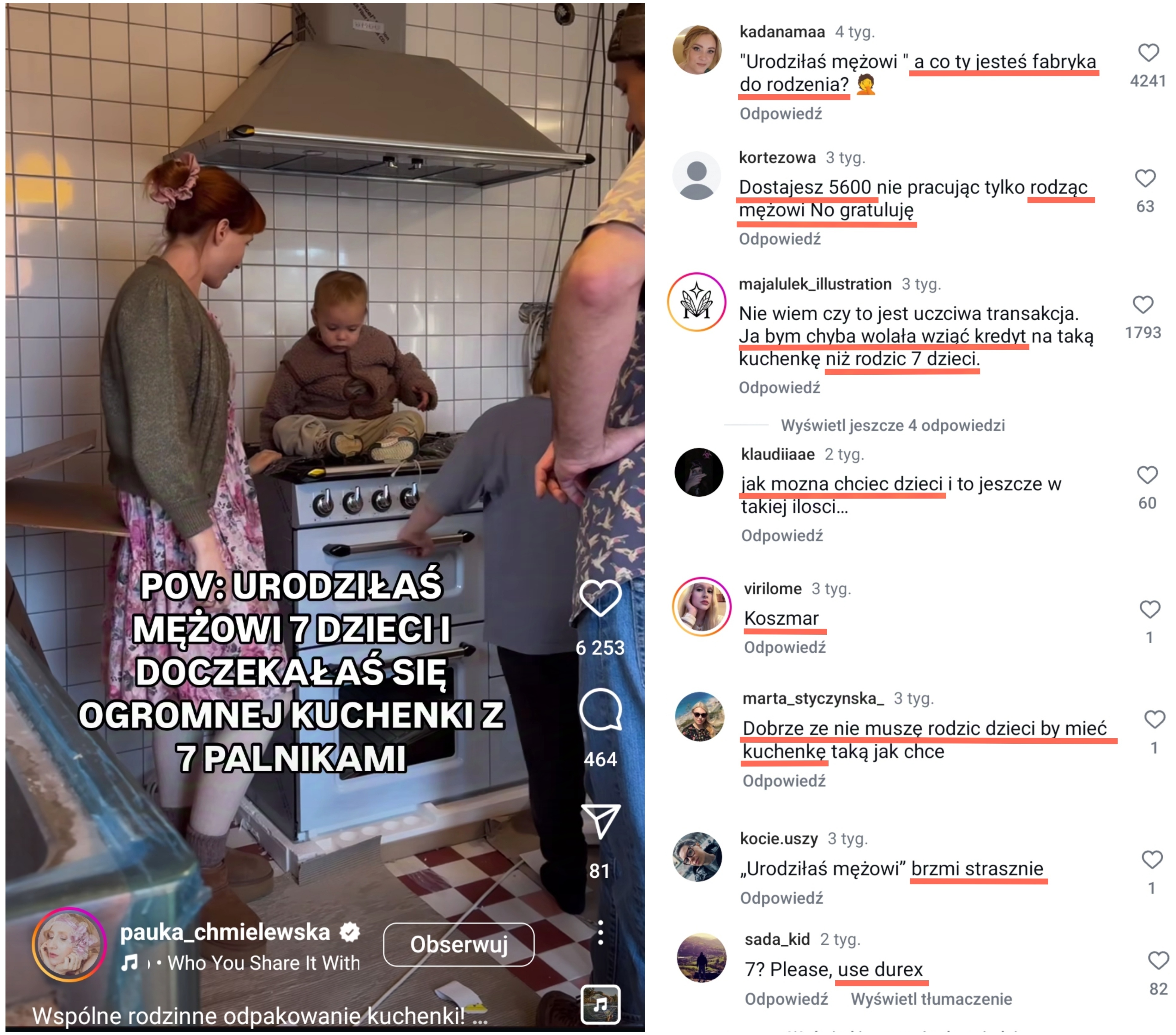Like the reel with the heart icon
This screenshot has width=1176, height=1035.
tap(600, 598)
